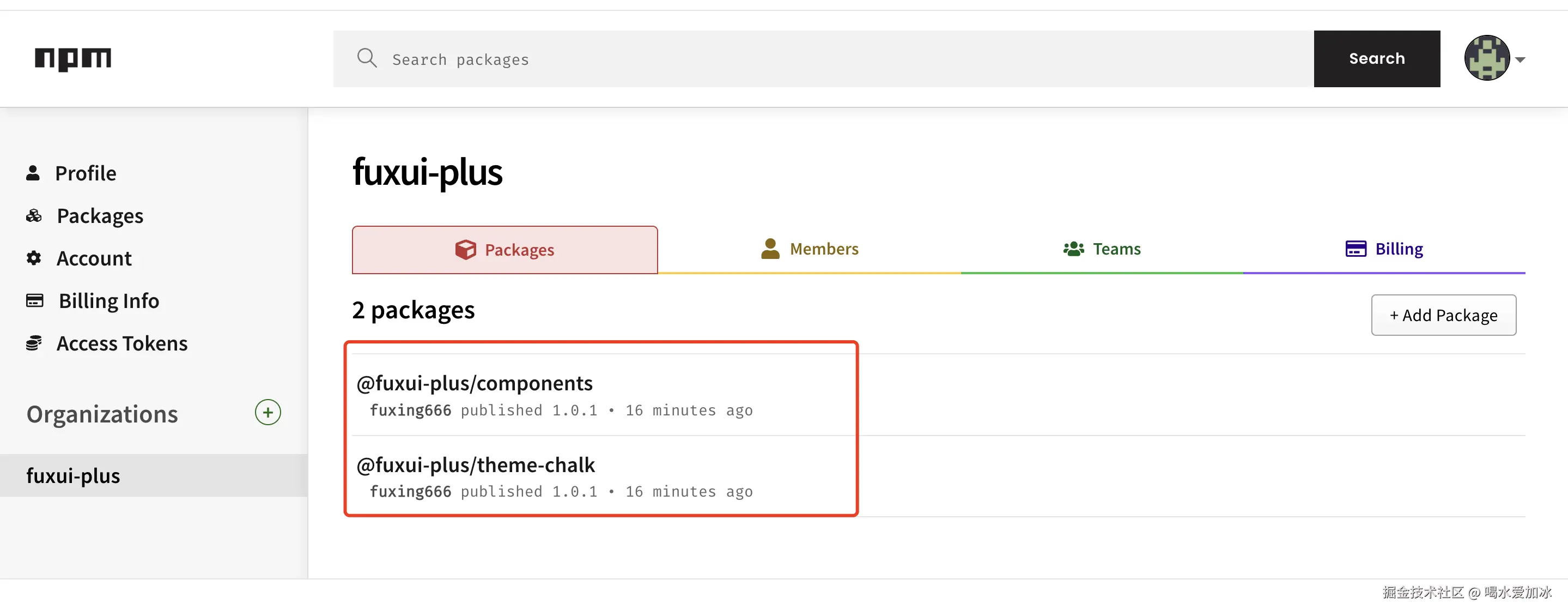Click the Access Tokens coins icon
The width and height of the screenshot is (1568, 616).
click(x=34, y=343)
